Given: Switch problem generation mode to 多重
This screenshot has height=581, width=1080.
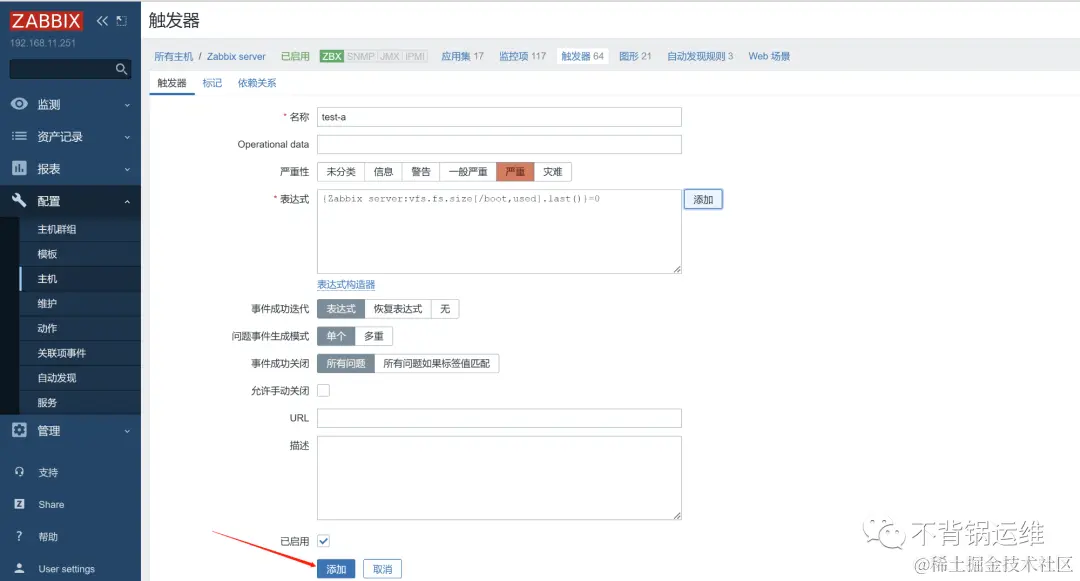Looking at the screenshot, I should [x=373, y=336].
